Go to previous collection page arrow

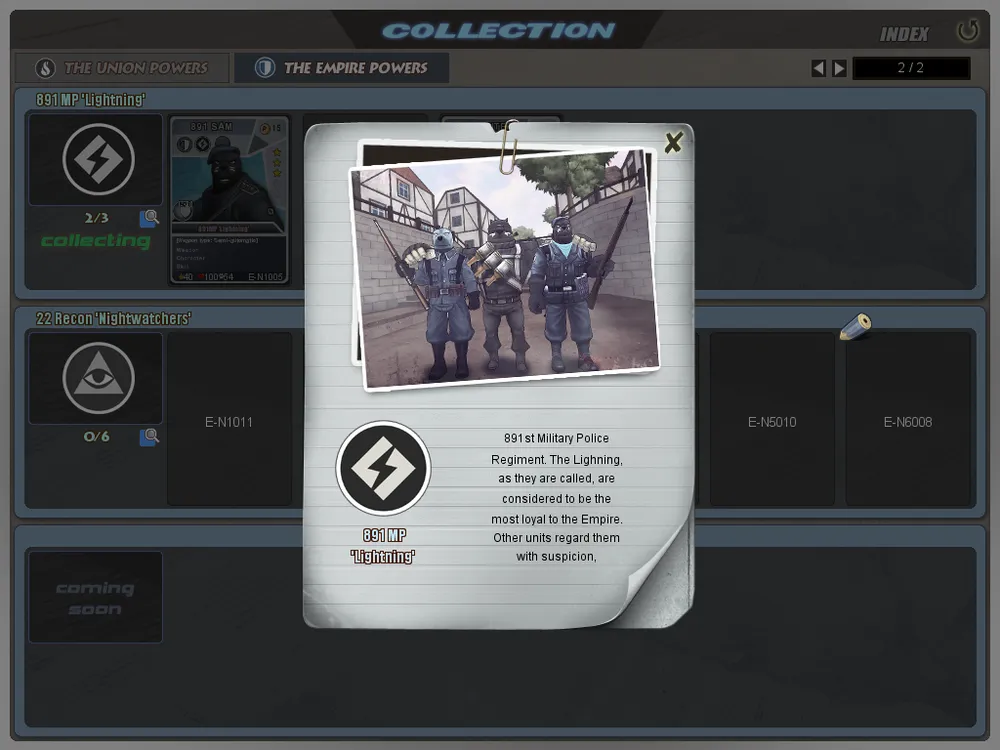pos(818,68)
